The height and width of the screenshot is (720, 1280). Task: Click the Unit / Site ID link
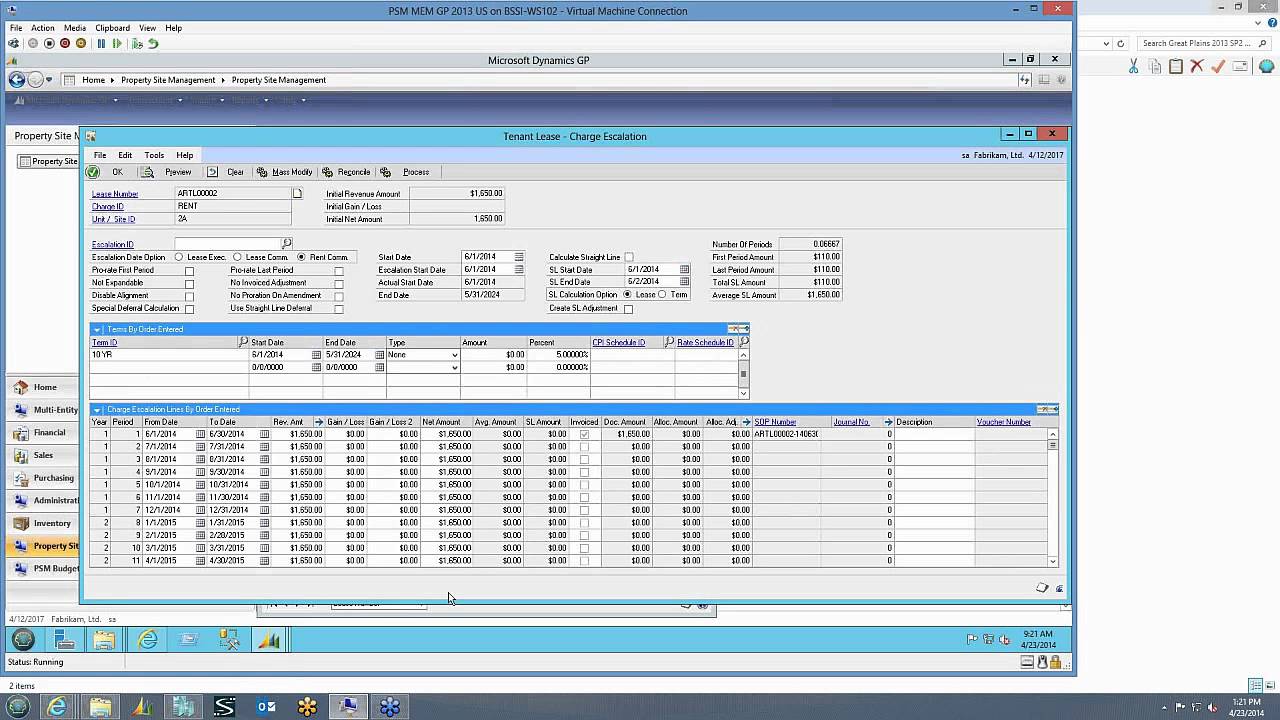point(113,219)
